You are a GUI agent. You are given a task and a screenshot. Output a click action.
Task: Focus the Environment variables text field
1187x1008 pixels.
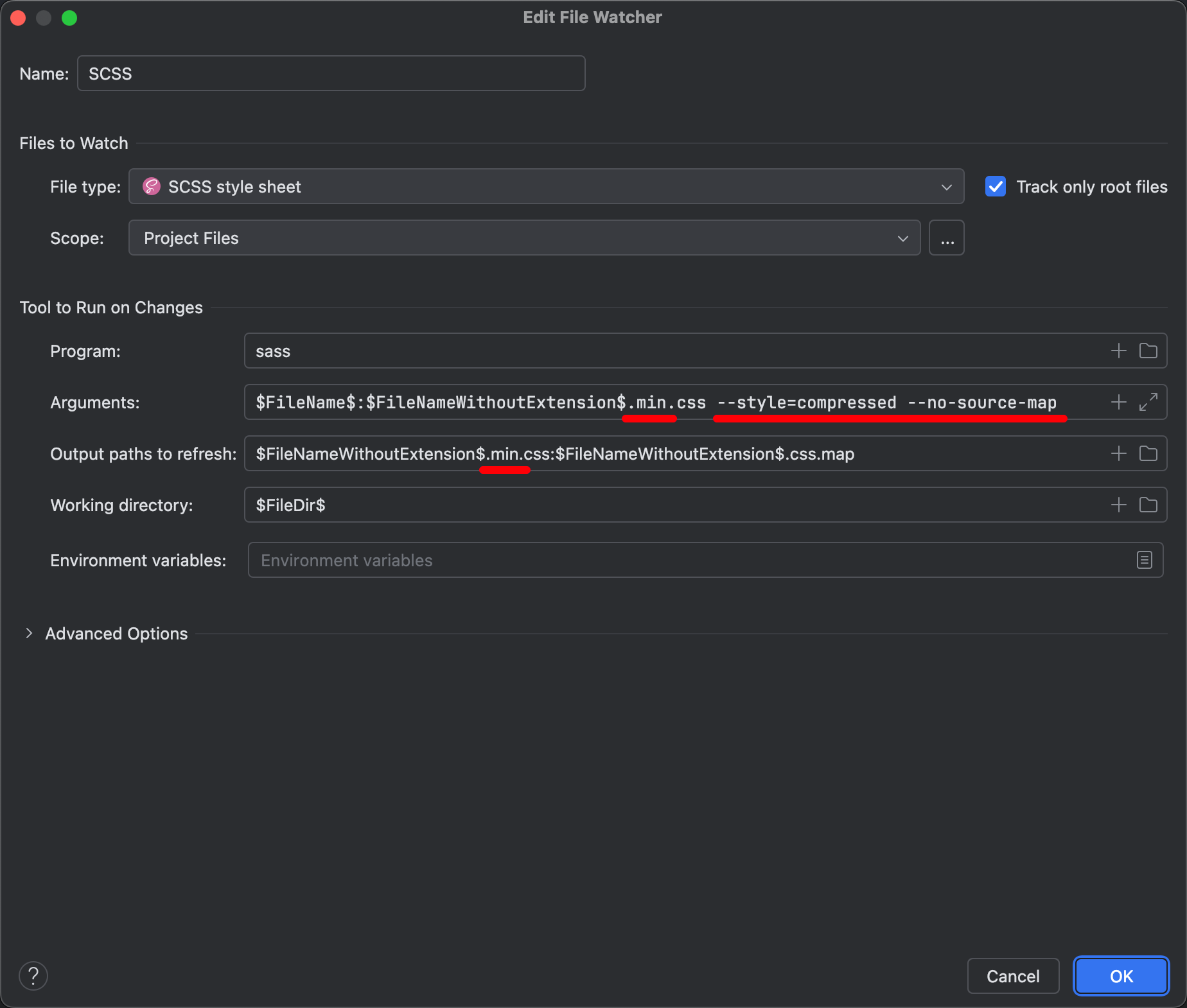[687, 560]
